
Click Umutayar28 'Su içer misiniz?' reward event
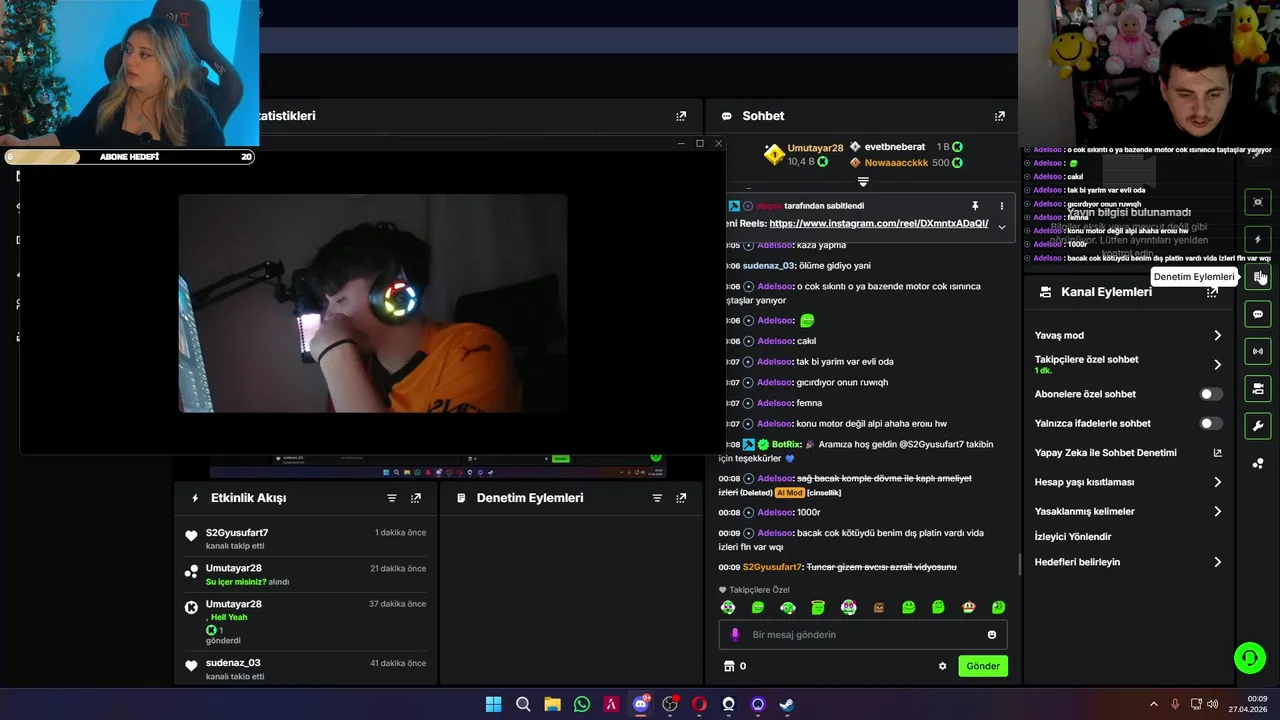(x=306, y=575)
